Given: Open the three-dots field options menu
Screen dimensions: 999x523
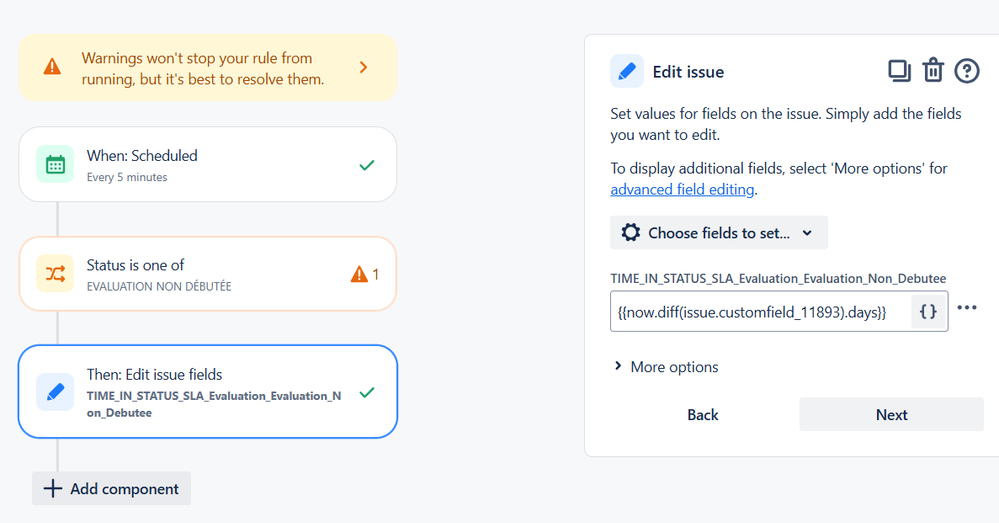Looking at the screenshot, I should point(967,308).
